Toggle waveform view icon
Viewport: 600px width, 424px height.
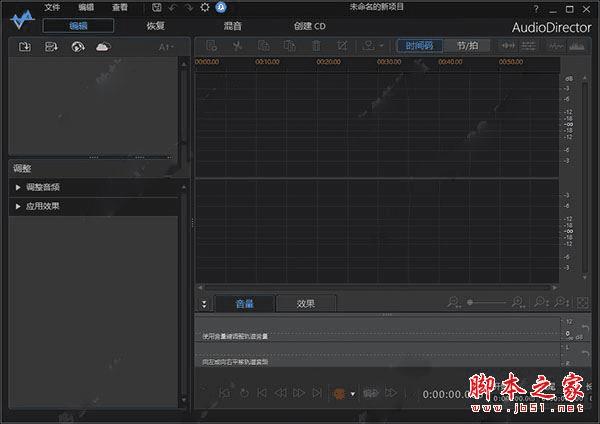point(556,46)
